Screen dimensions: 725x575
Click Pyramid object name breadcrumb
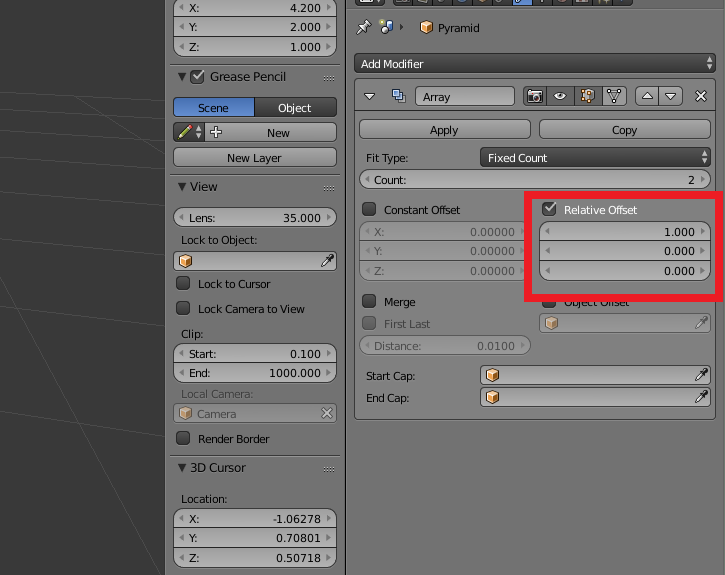tap(458, 28)
